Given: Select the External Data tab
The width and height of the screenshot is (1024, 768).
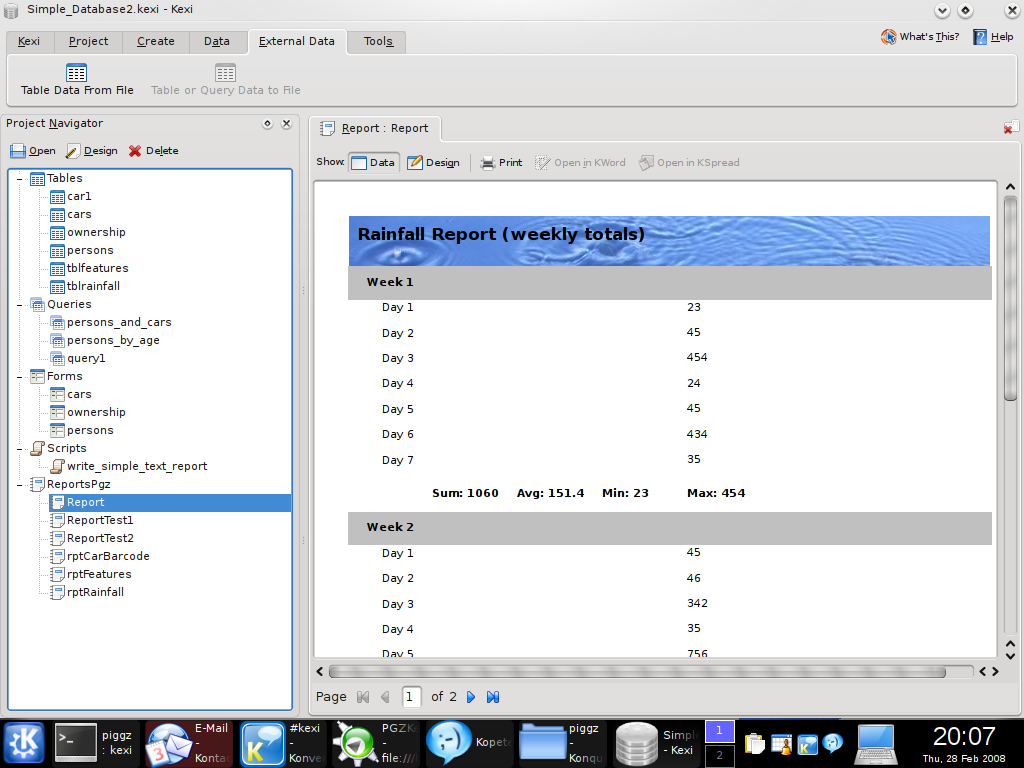Looking at the screenshot, I should 297,42.
